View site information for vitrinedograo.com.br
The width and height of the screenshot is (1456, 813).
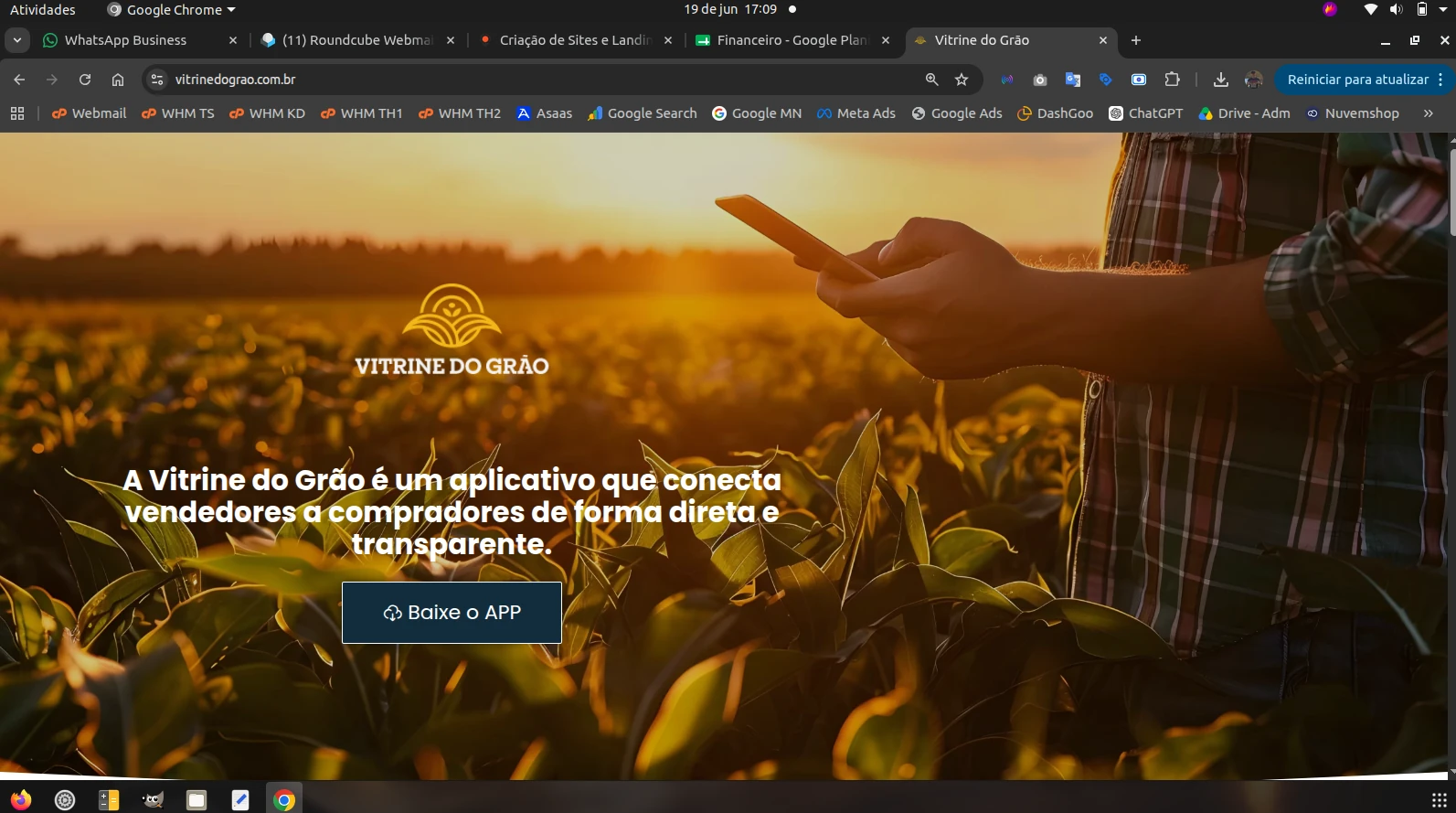pyautogui.click(x=157, y=80)
